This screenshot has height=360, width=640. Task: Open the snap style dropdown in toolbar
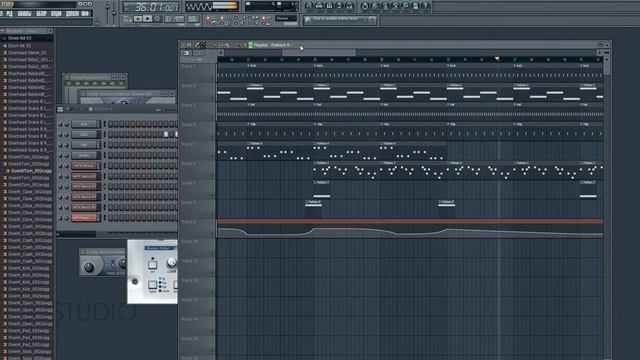point(286,18)
